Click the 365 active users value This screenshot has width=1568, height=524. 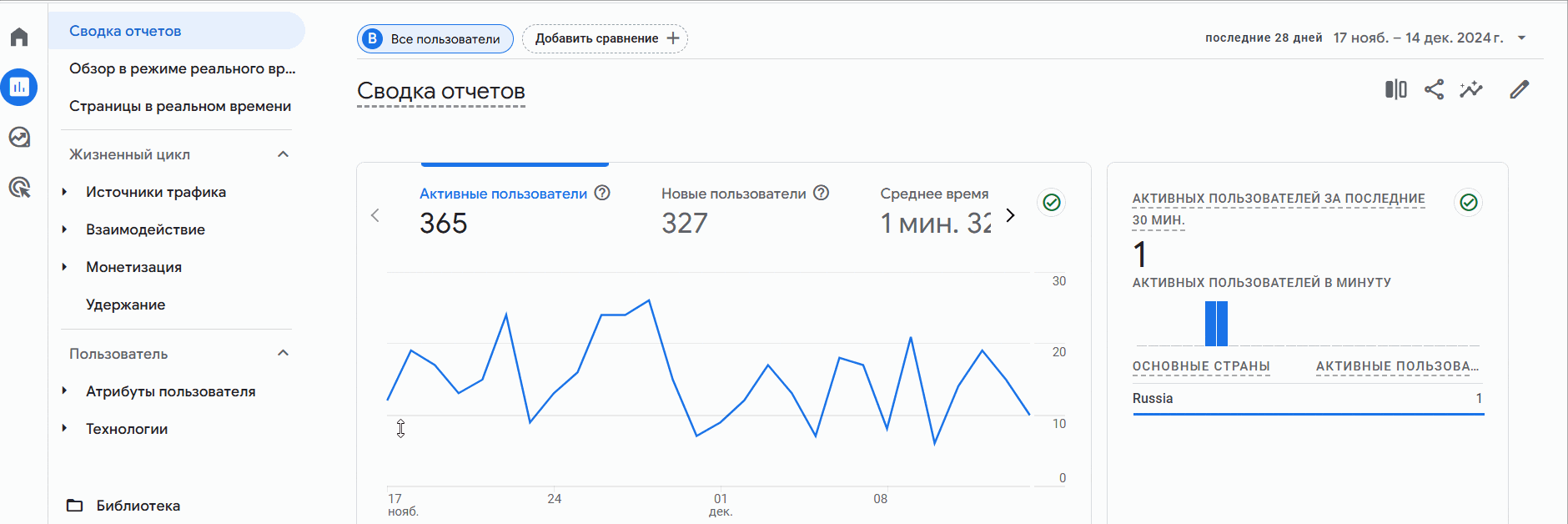443,223
